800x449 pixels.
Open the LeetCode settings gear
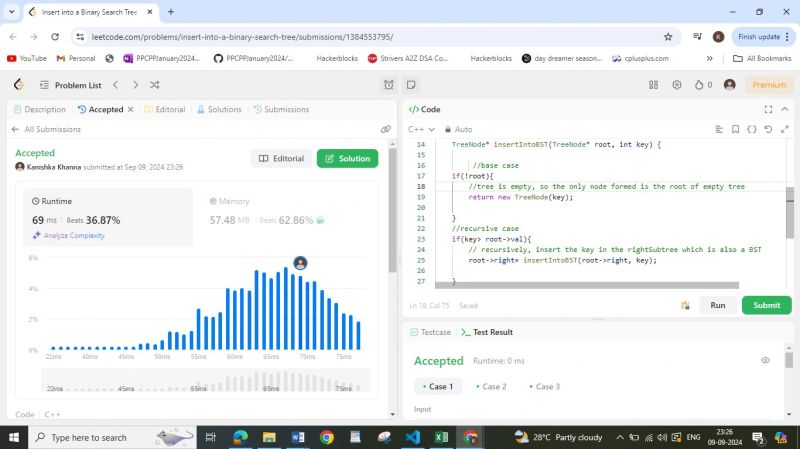[x=677, y=85]
